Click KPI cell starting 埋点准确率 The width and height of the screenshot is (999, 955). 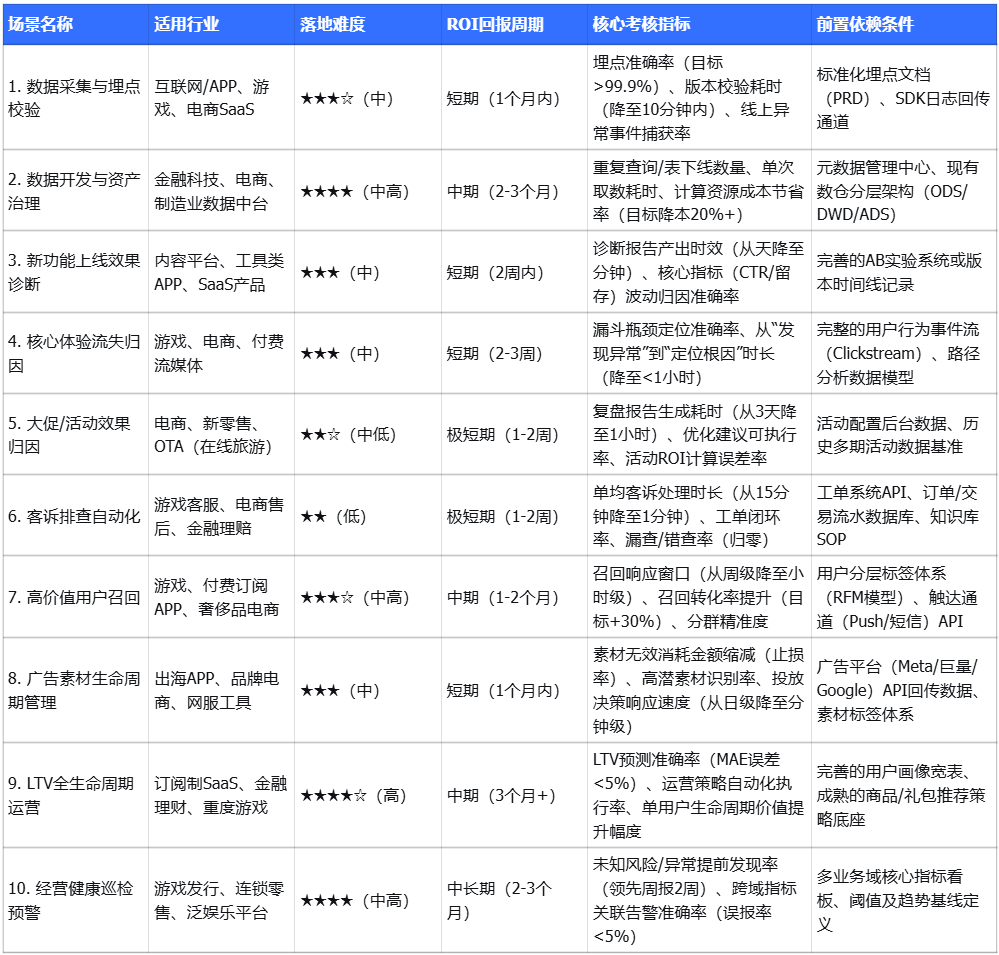click(700, 97)
